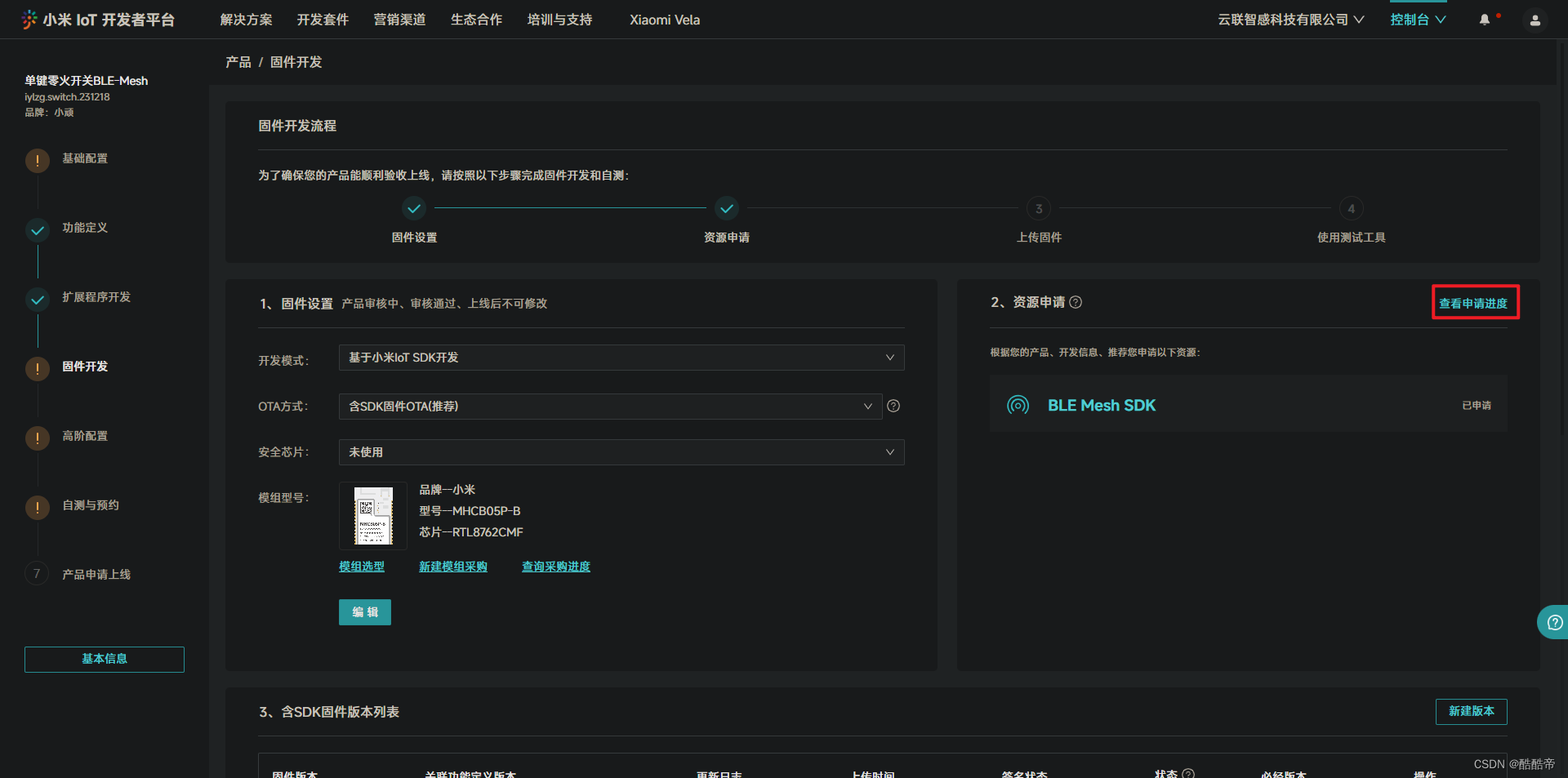Click the 高阶配置 warning step icon
This screenshot has height=778, width=1568.
[x=38, y=438]
